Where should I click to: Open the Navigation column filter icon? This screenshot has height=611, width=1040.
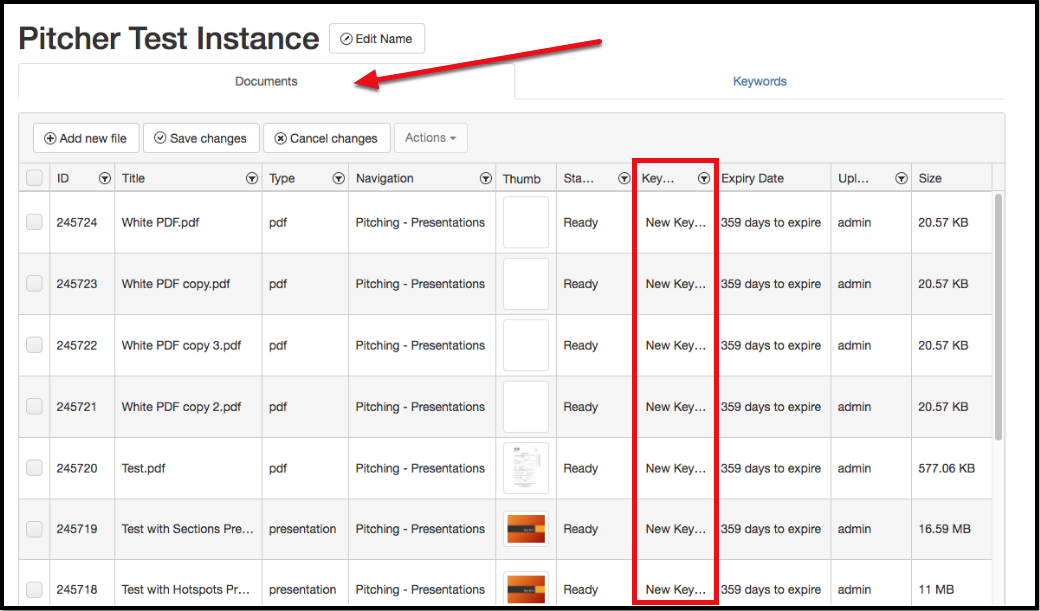(x=486, y=179)
